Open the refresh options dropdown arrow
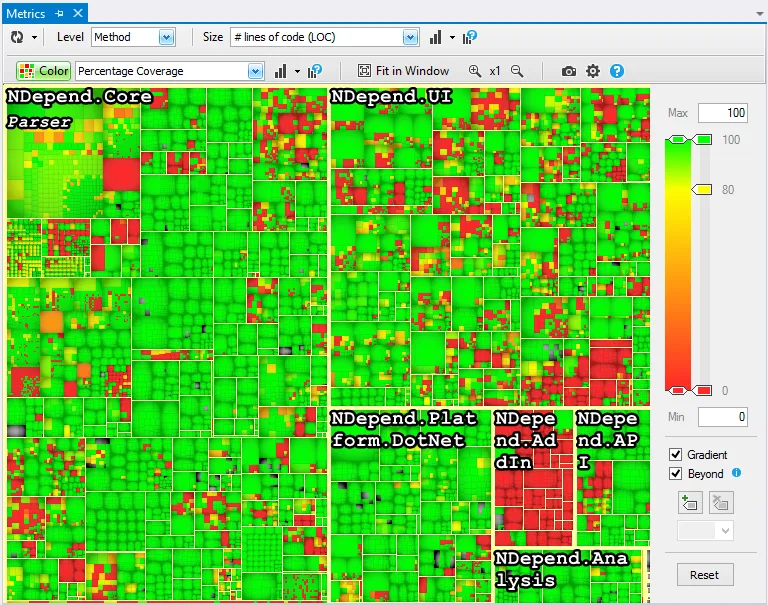768x605 pixels. coord(34,37)
